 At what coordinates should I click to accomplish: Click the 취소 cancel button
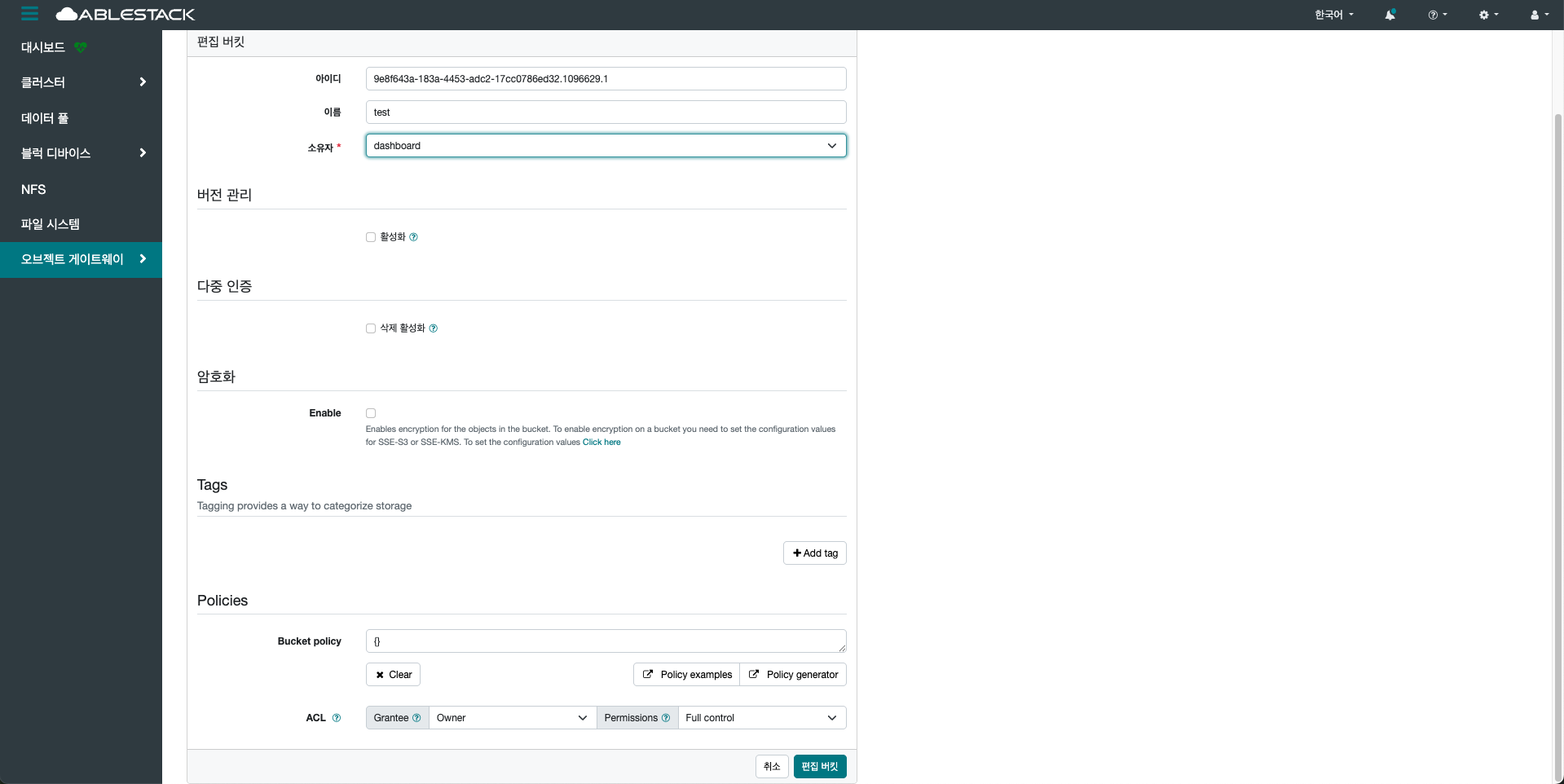click(x=772, y=767)
